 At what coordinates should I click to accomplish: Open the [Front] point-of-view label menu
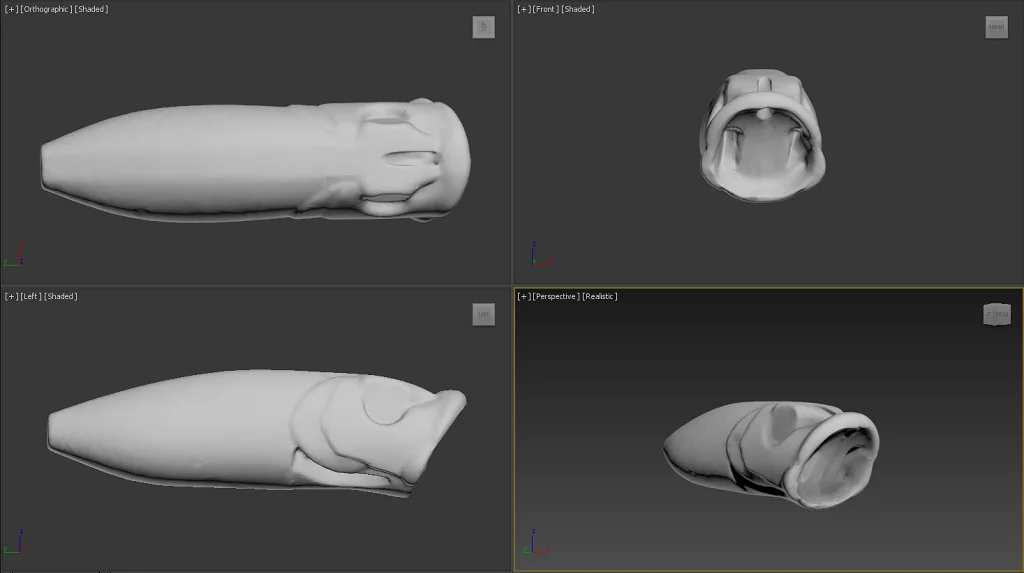coord(545,9)
